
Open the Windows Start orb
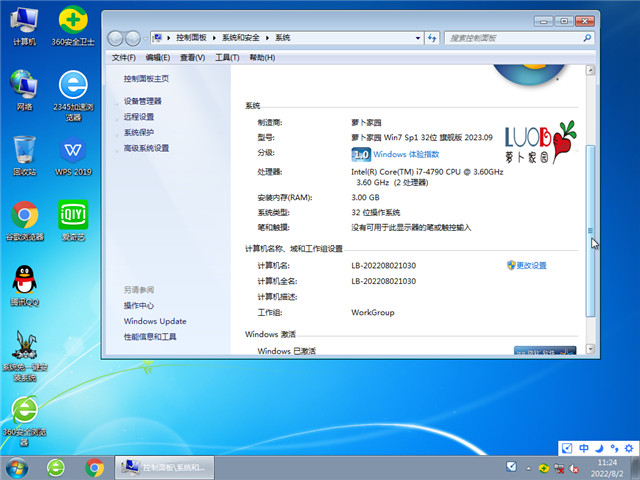coord(17,468)
